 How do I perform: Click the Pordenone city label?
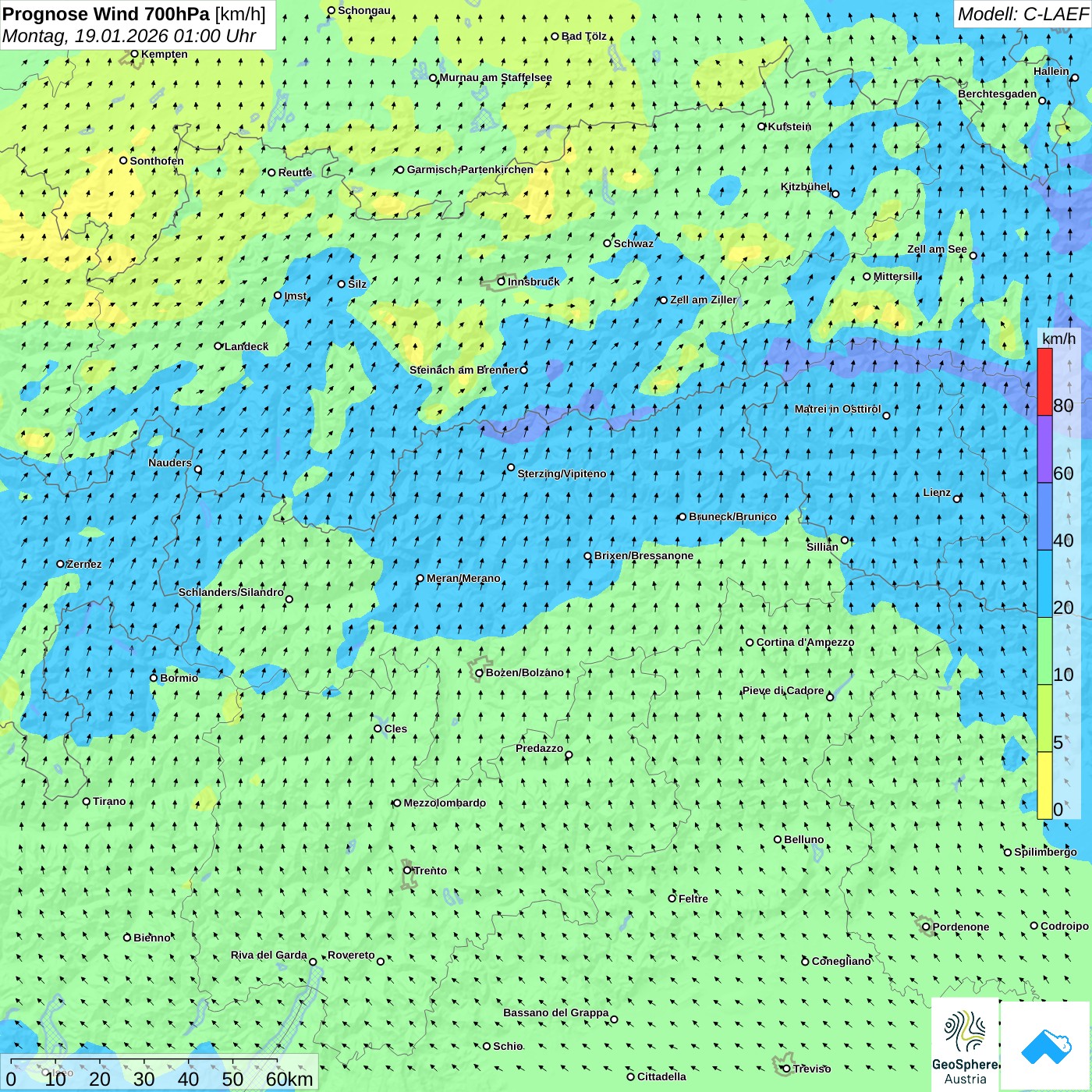(960, 927)
